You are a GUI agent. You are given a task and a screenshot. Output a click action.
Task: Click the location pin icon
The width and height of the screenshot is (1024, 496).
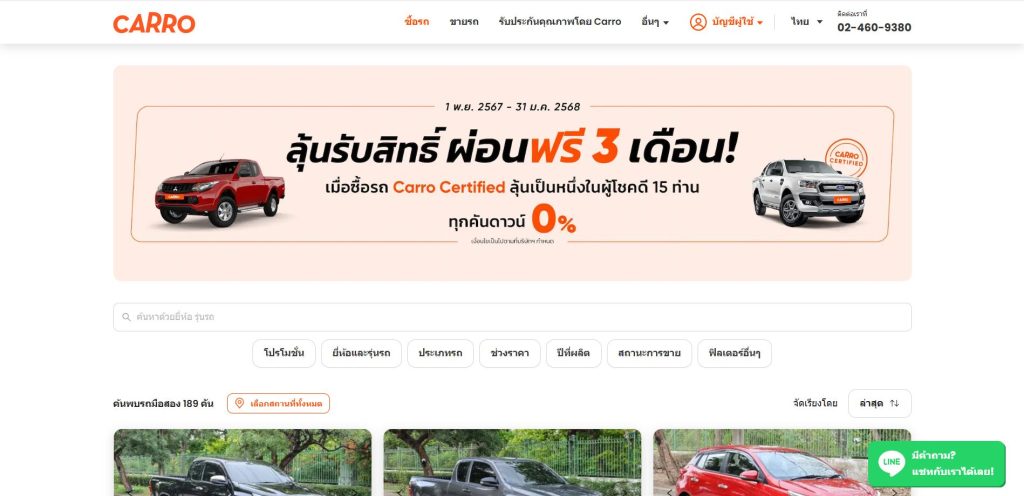coord(239,403)
